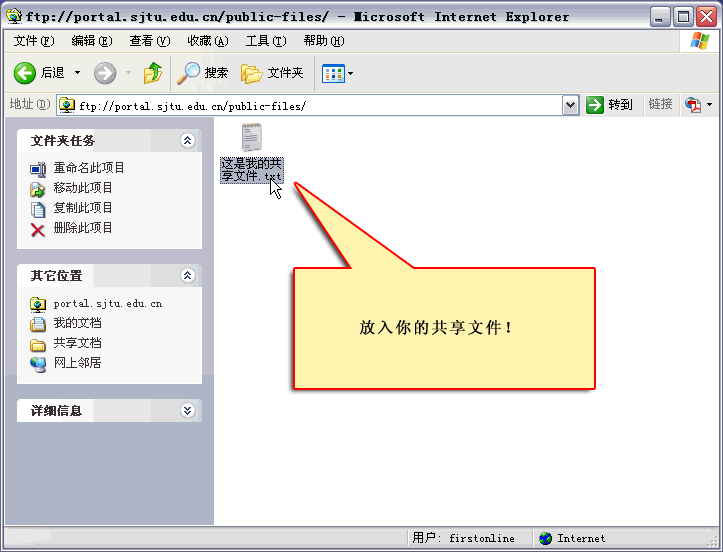This screenshot has width=723, height=552.
Task: Click the Adobe PDF toolbar icon
Action: point(693,105)
